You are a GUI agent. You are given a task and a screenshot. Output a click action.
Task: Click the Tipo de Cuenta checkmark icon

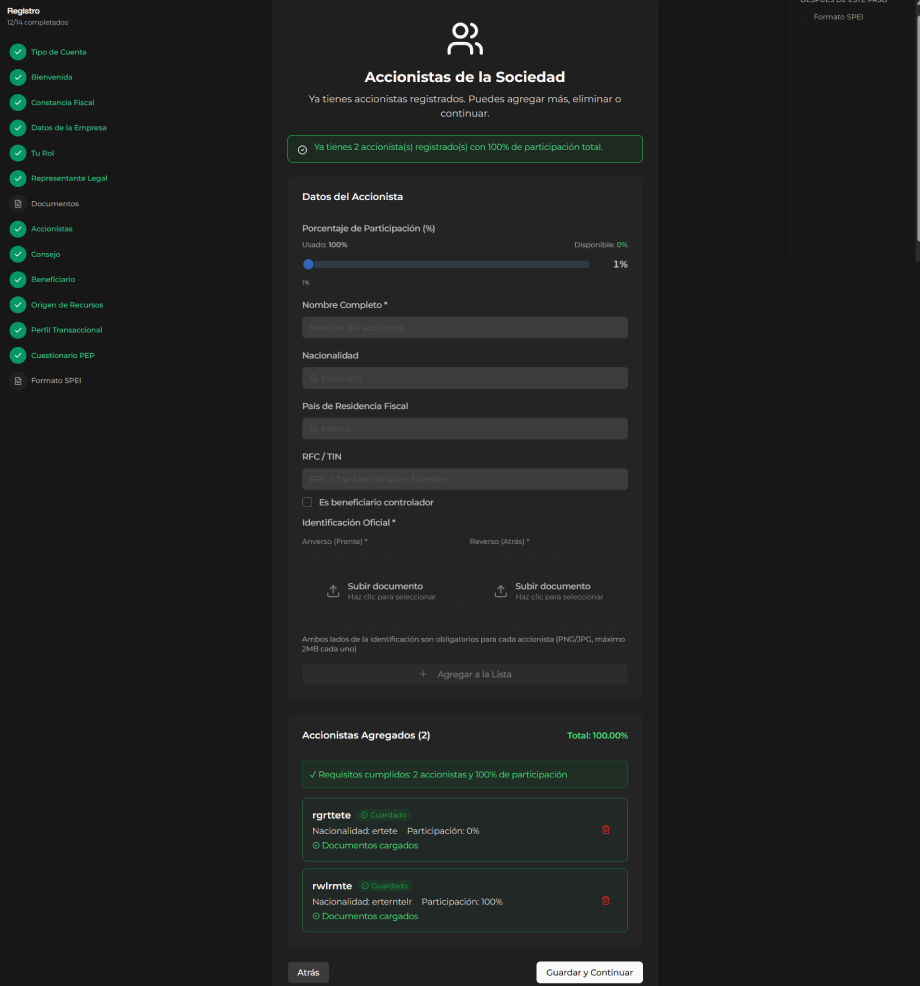(x=18, y=52)
